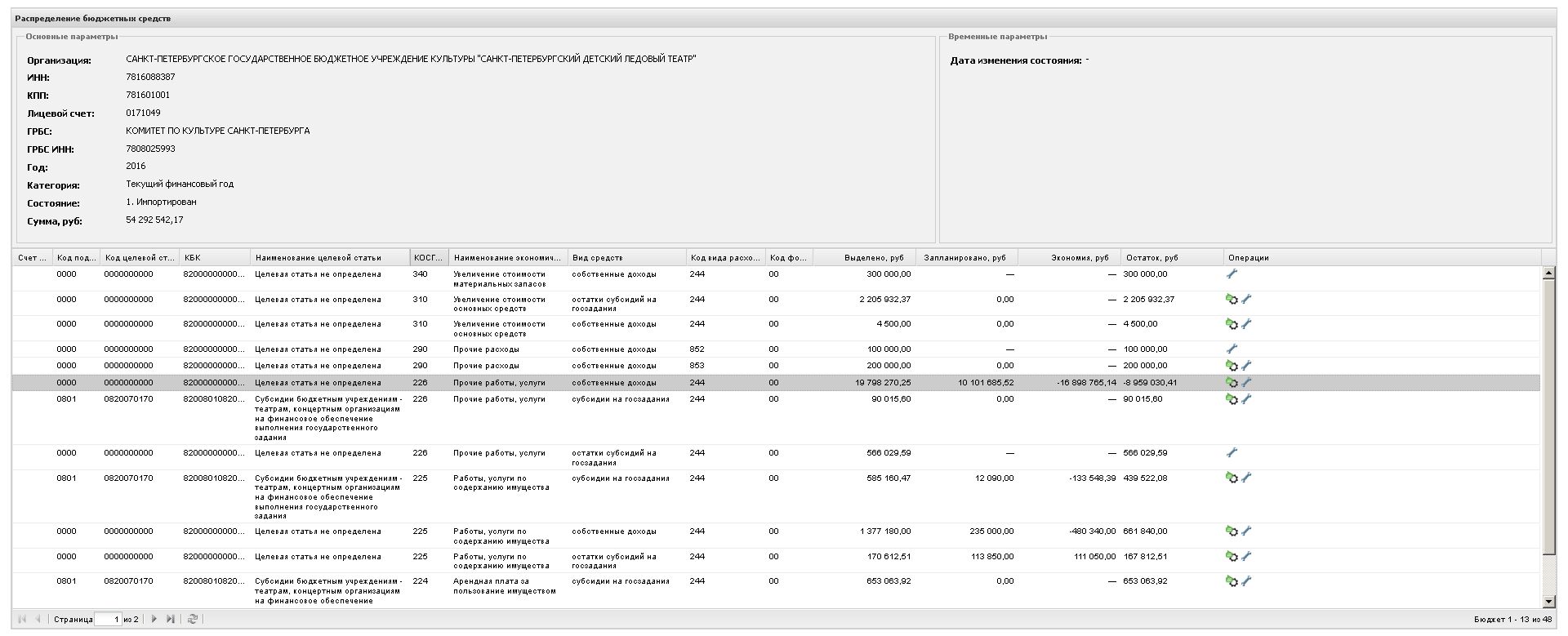The width and height of the screenshot is (1568, 636).
Task: Click the wrench icon in the 4 500,00 row
Action: (1246, 324)
